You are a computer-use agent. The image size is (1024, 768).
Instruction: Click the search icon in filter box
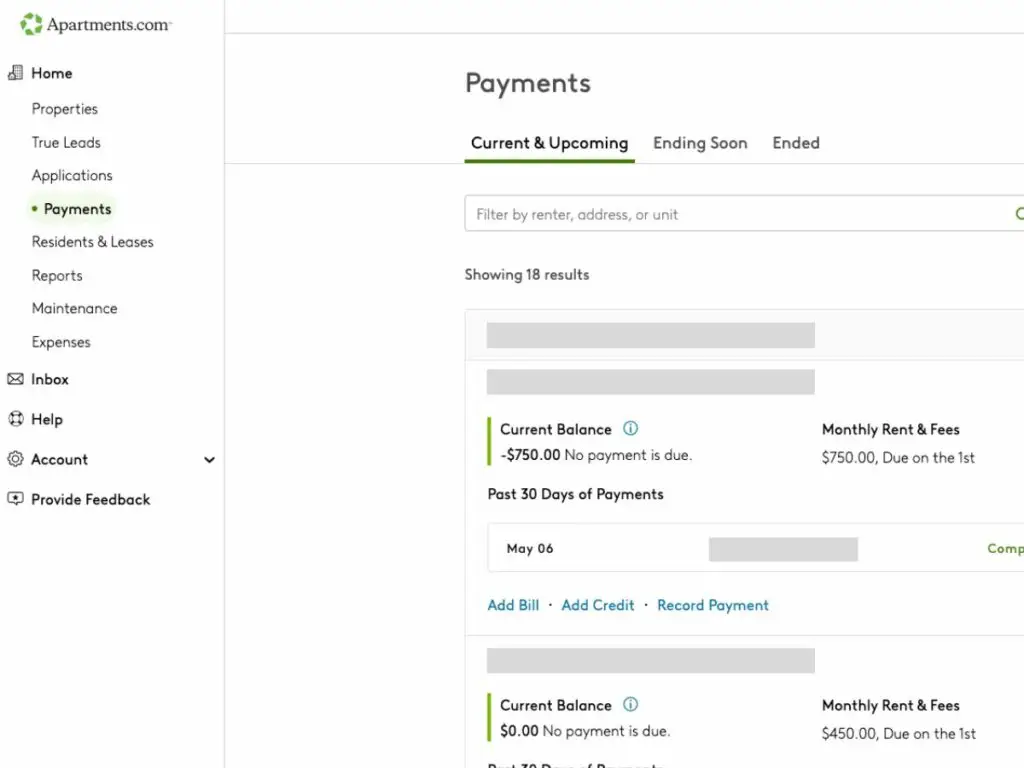pos(1019,214)
